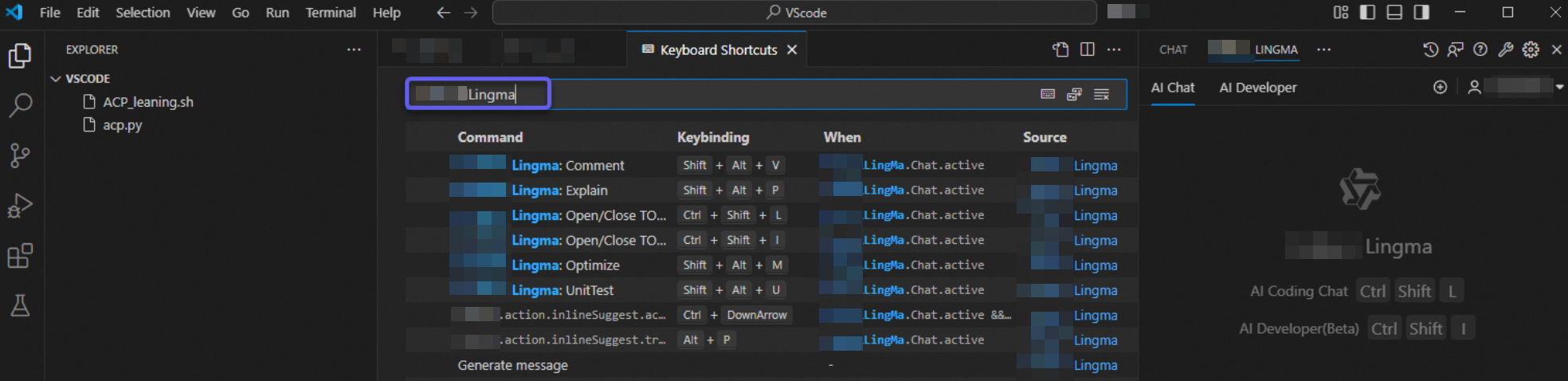Image resolution: width=1568 pixels, height=381 pixels.
Task: Click the When column header
Action: (842, 137)
